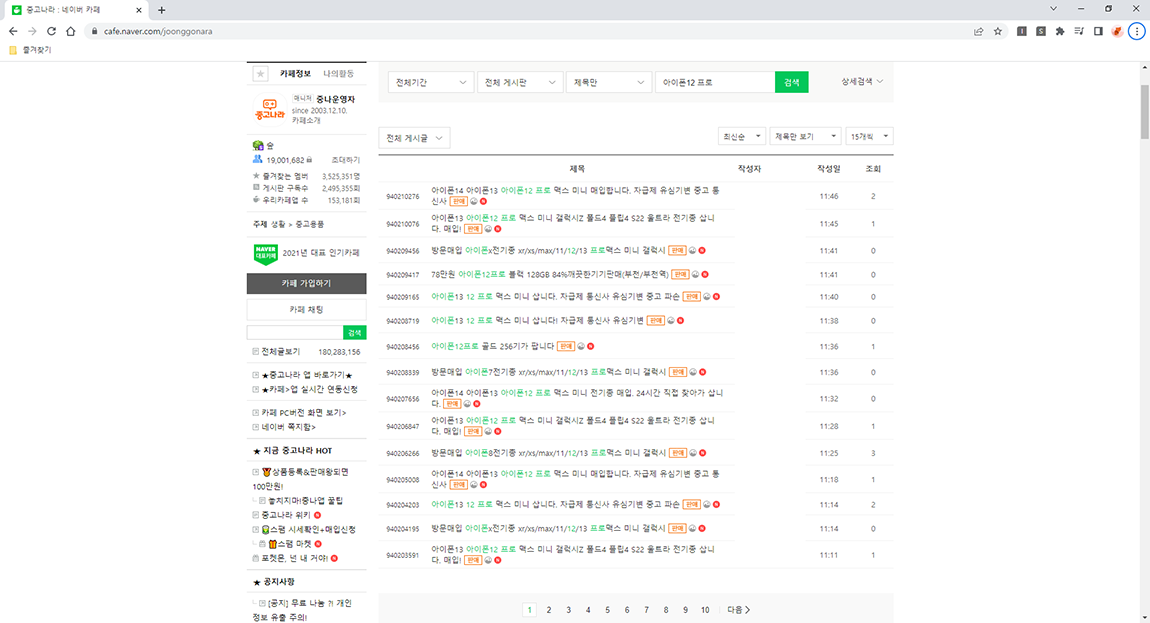Click the 작성일 column header
The image size is (1150, 623).
point(829,169)
